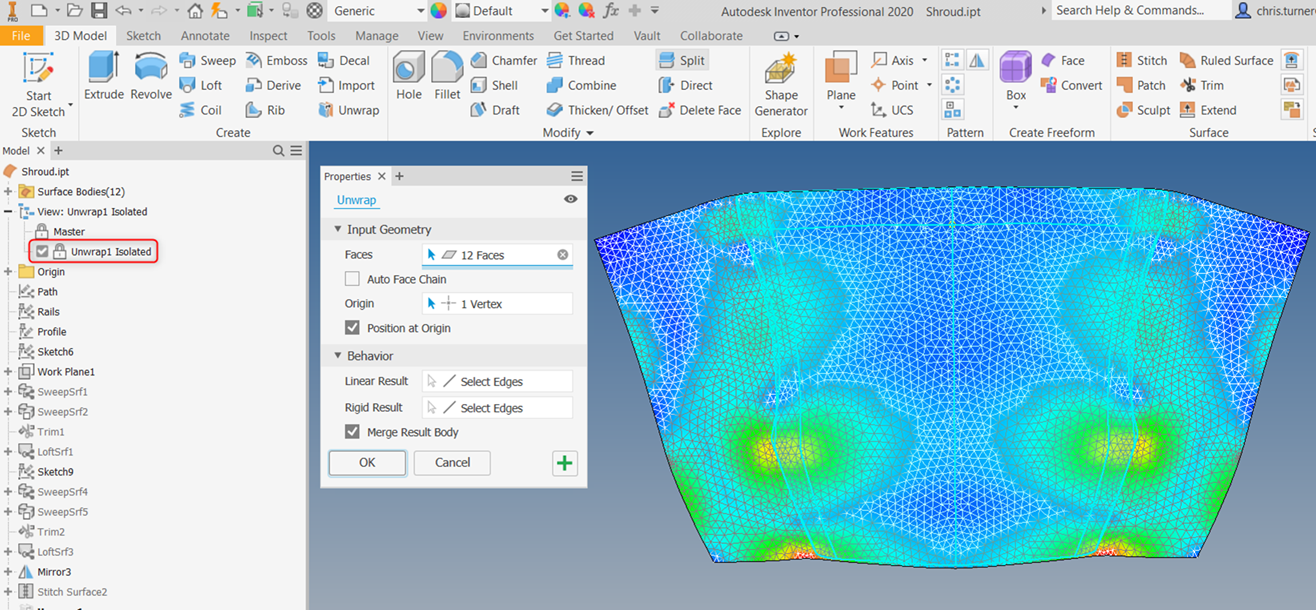Select the Fillet tool
The image size is (1316, 610).
[448, 77]
